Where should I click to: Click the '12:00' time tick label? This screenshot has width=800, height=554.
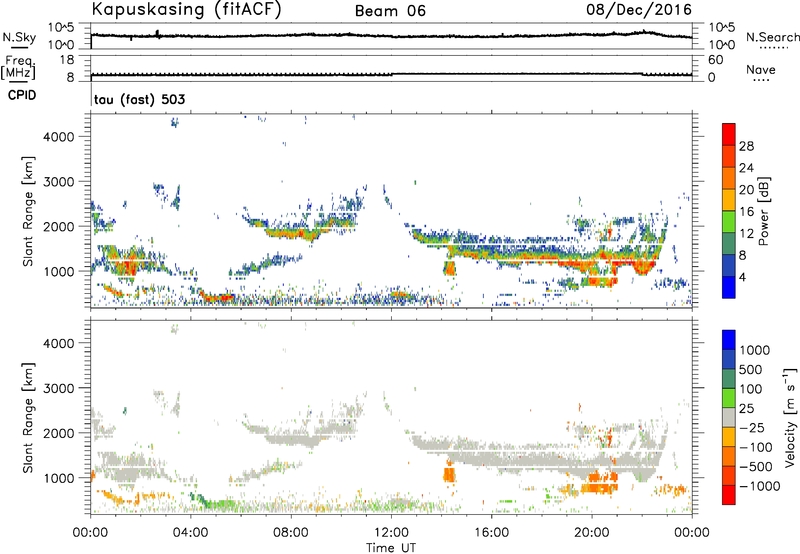tap(391, 533)
